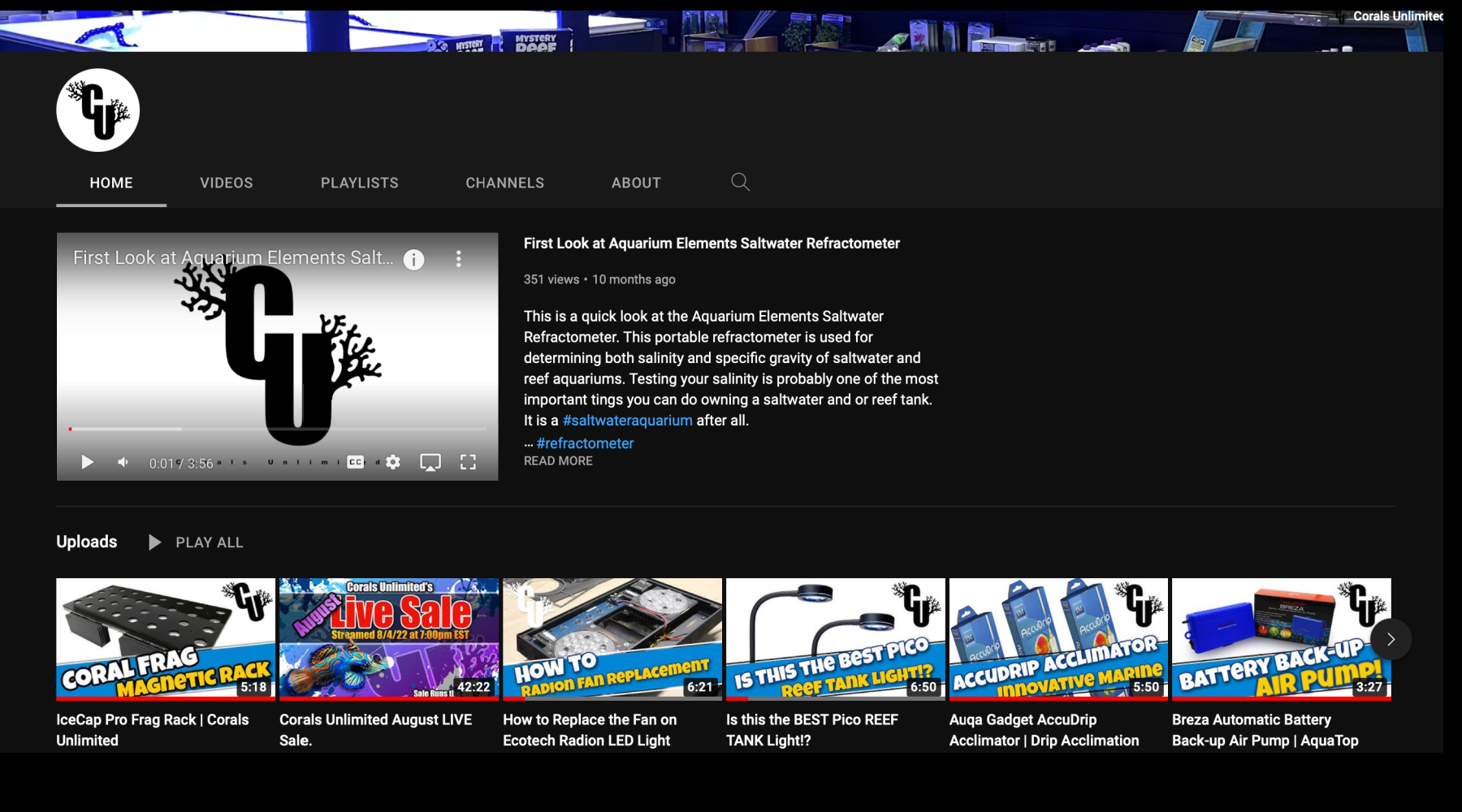Go to the About tab
The height and width of the screenshot is (812, 1462).
coord(636,183)
